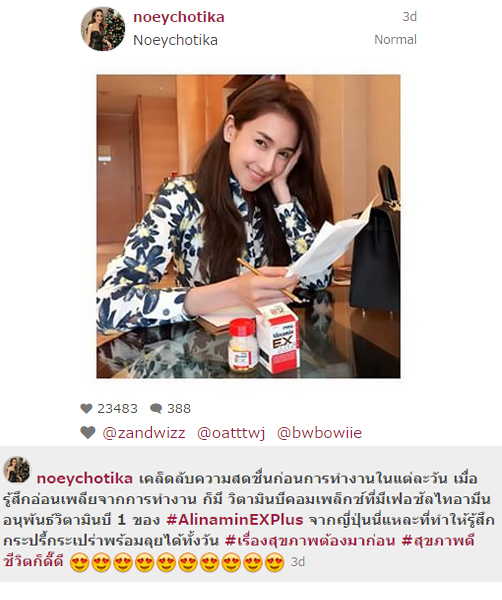Viewport: 502px width, 600px height.
Task: Click the heart icon beside 23483
Action: pyautogui.click(x=86, y=409)
